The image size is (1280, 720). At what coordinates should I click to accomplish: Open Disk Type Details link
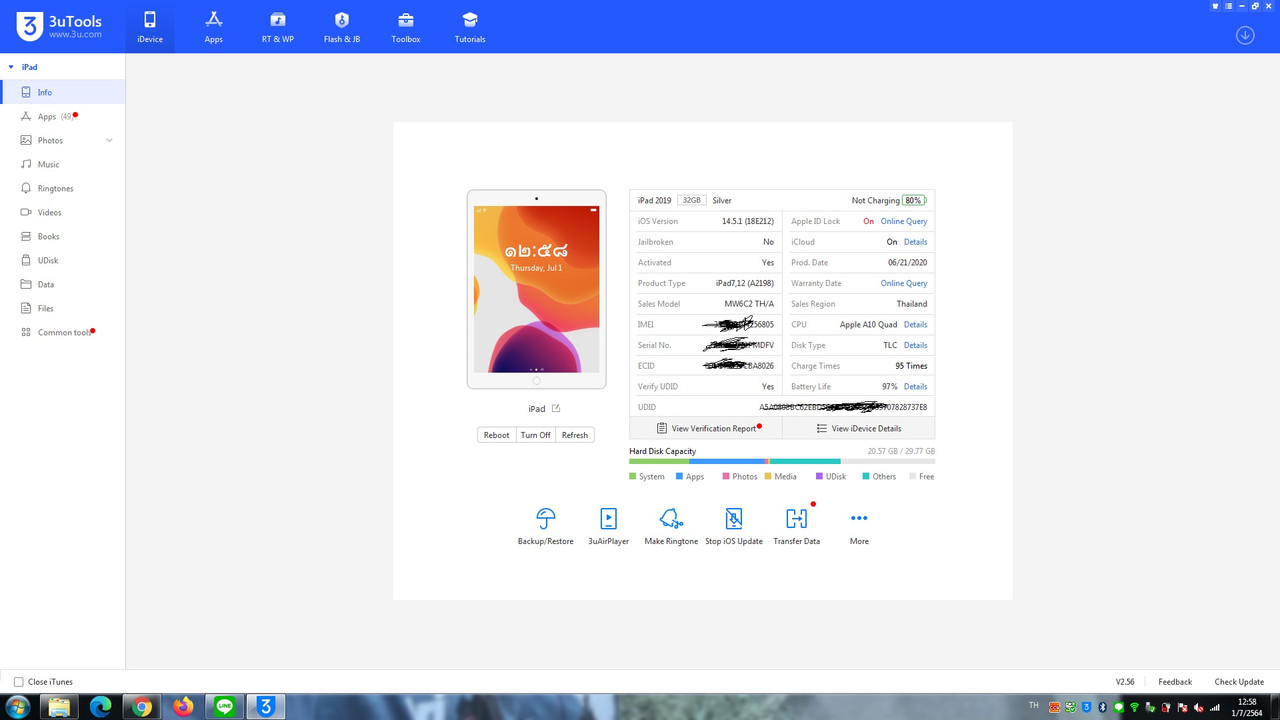[x=916, y=345]
